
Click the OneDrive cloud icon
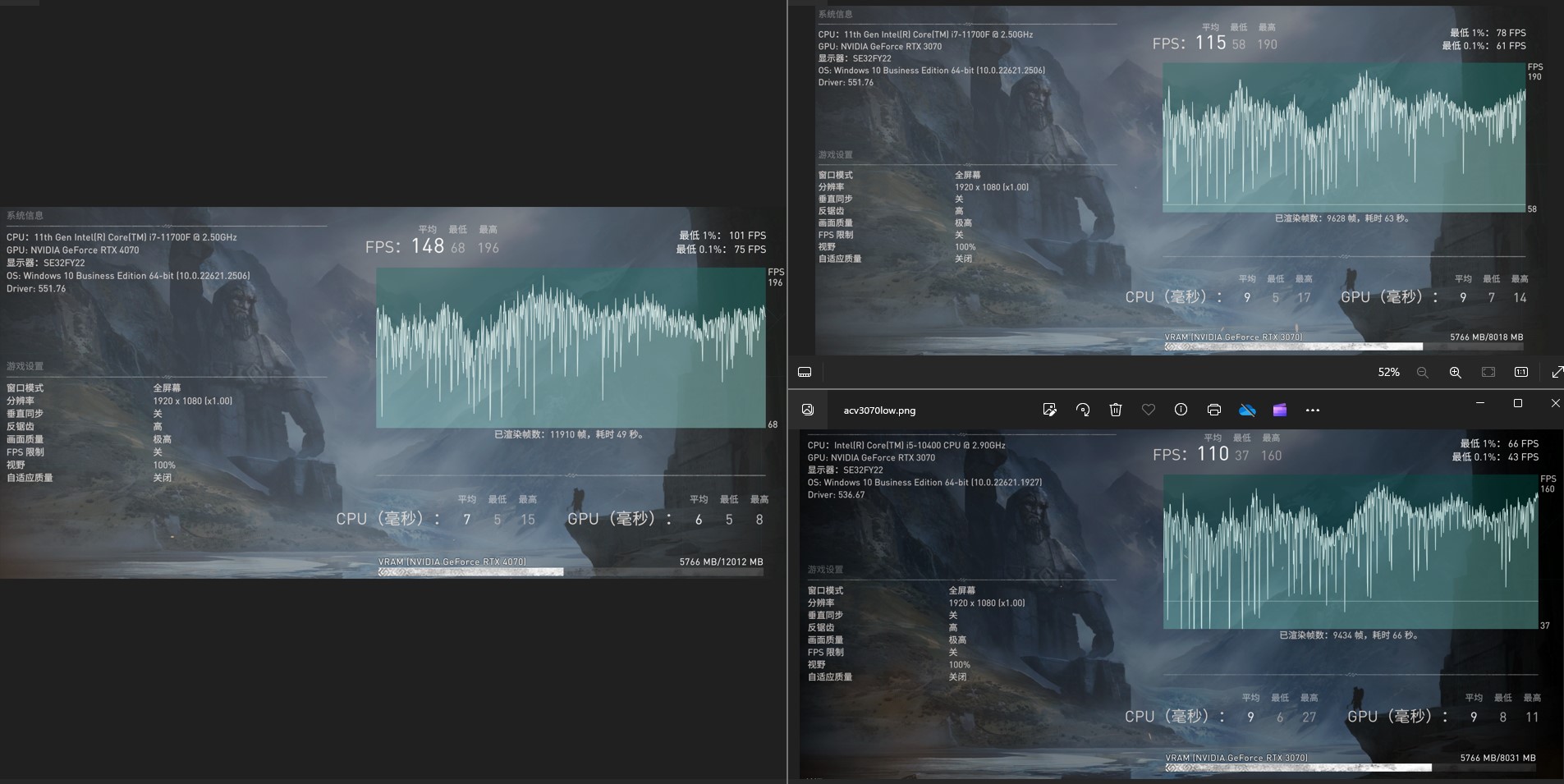[1247, 410]
